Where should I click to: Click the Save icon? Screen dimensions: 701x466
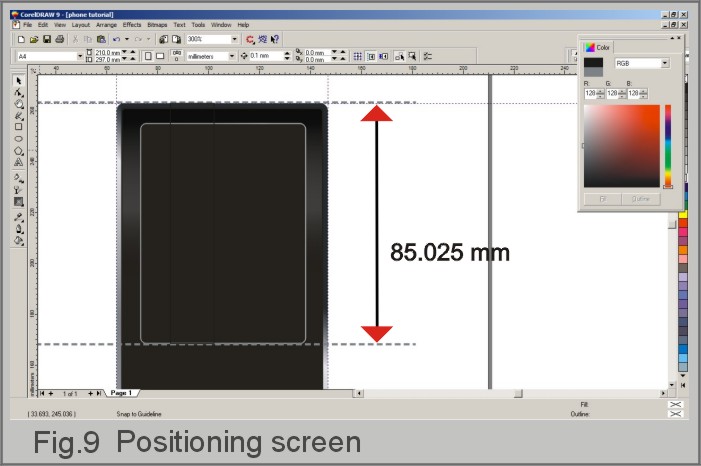46,39
